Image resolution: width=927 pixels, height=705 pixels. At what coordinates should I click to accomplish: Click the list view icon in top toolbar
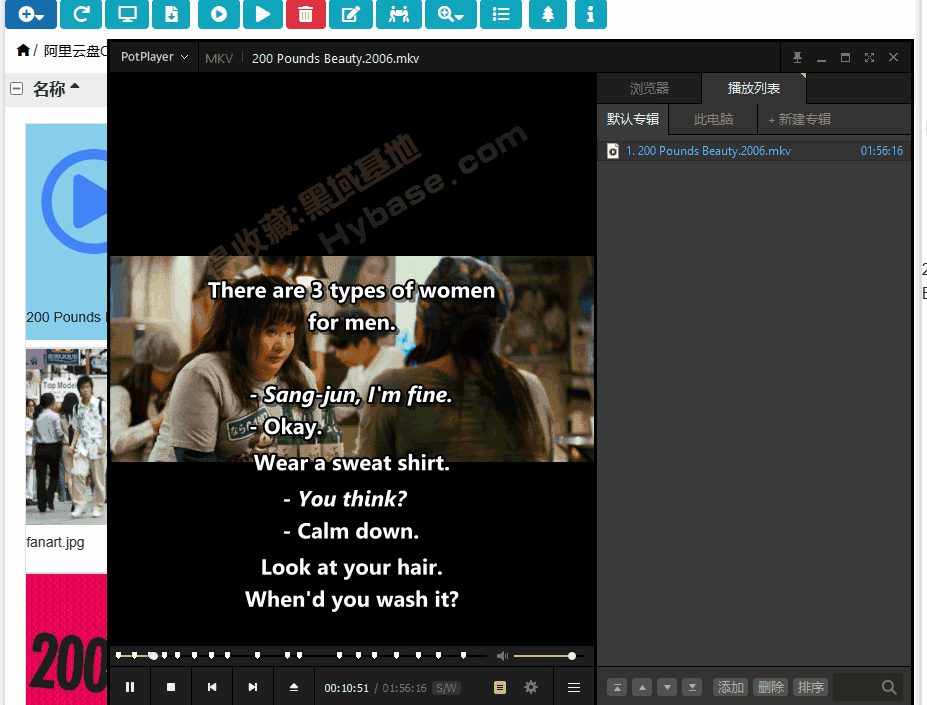(501, 14)
